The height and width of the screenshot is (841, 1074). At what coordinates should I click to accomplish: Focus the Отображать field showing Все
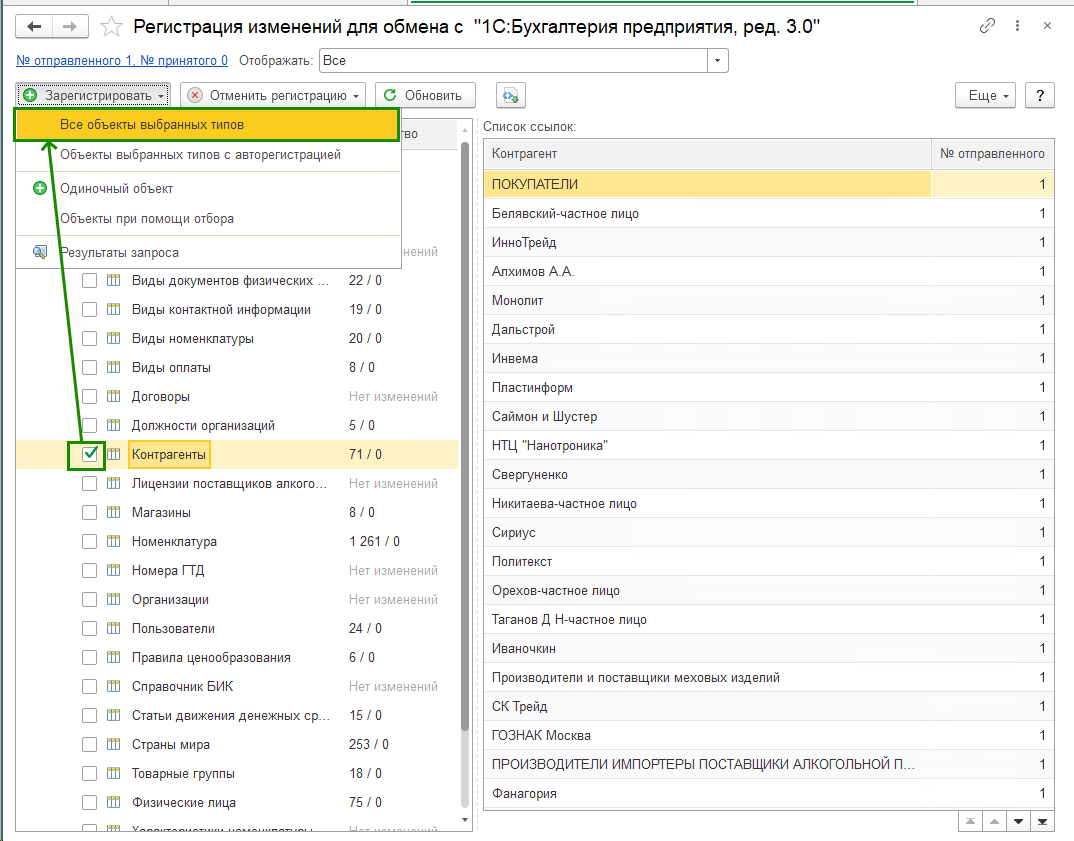pyautogui.click(x=513, y=60)
